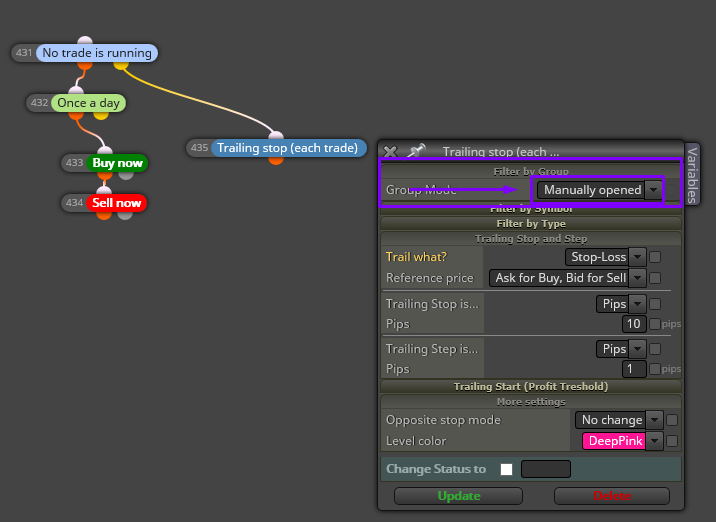
Task: Click the 'Level color' label
Action: click(x=416, y=441)
